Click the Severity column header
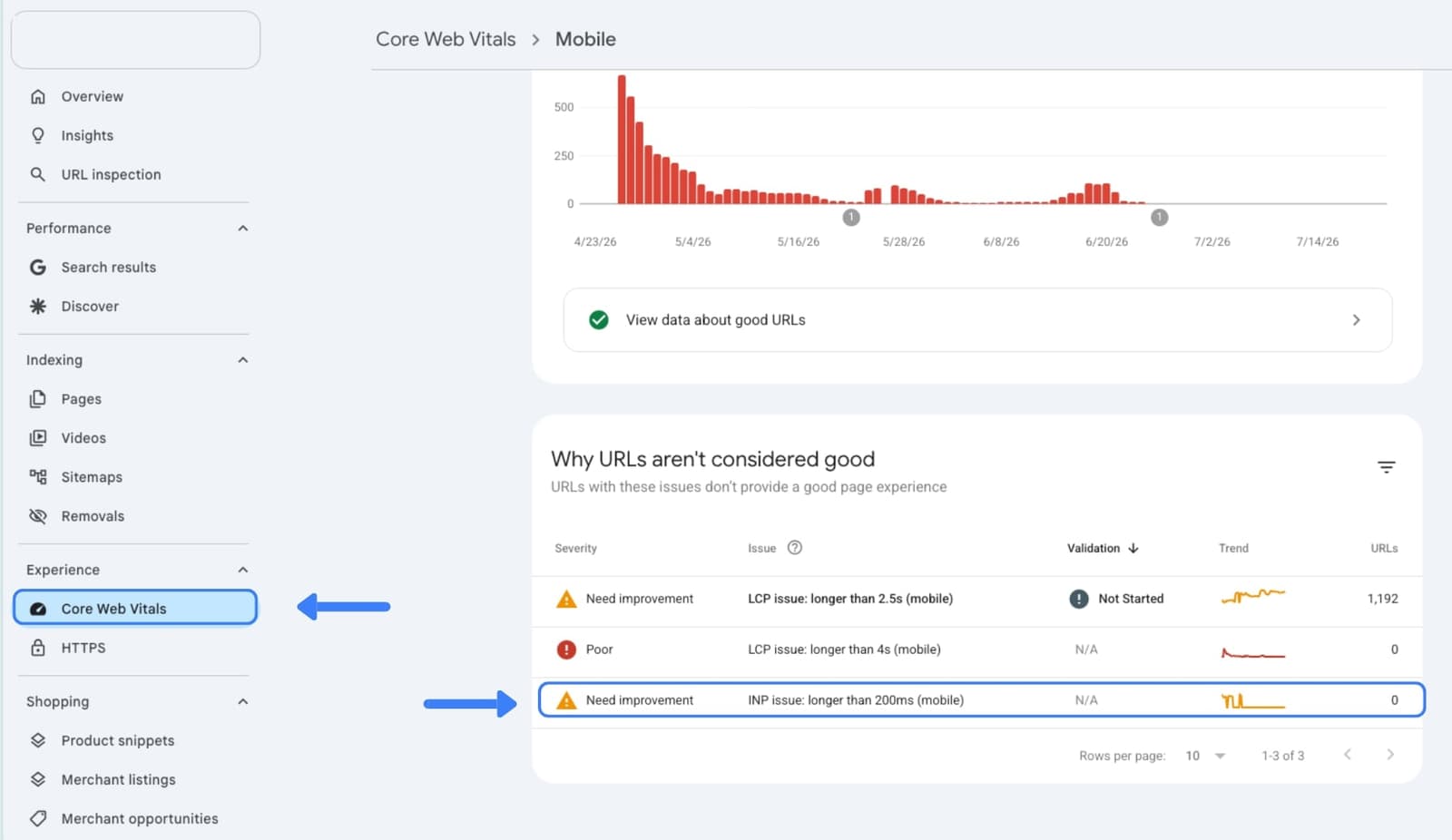The width and height of the screenshot is (1452, 840). pyautogui.click(x=575, y=548)
